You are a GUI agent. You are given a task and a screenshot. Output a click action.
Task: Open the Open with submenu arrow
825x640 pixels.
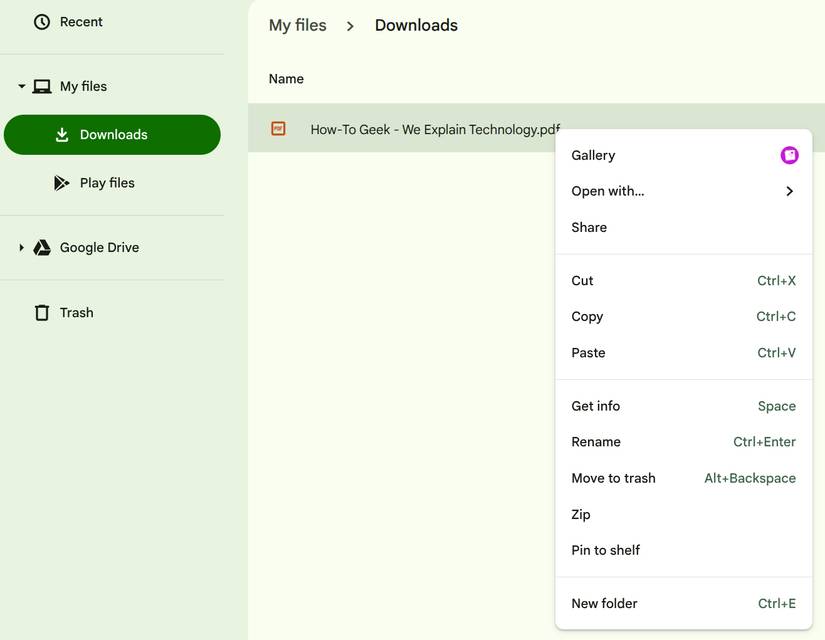tap(789, 191)
